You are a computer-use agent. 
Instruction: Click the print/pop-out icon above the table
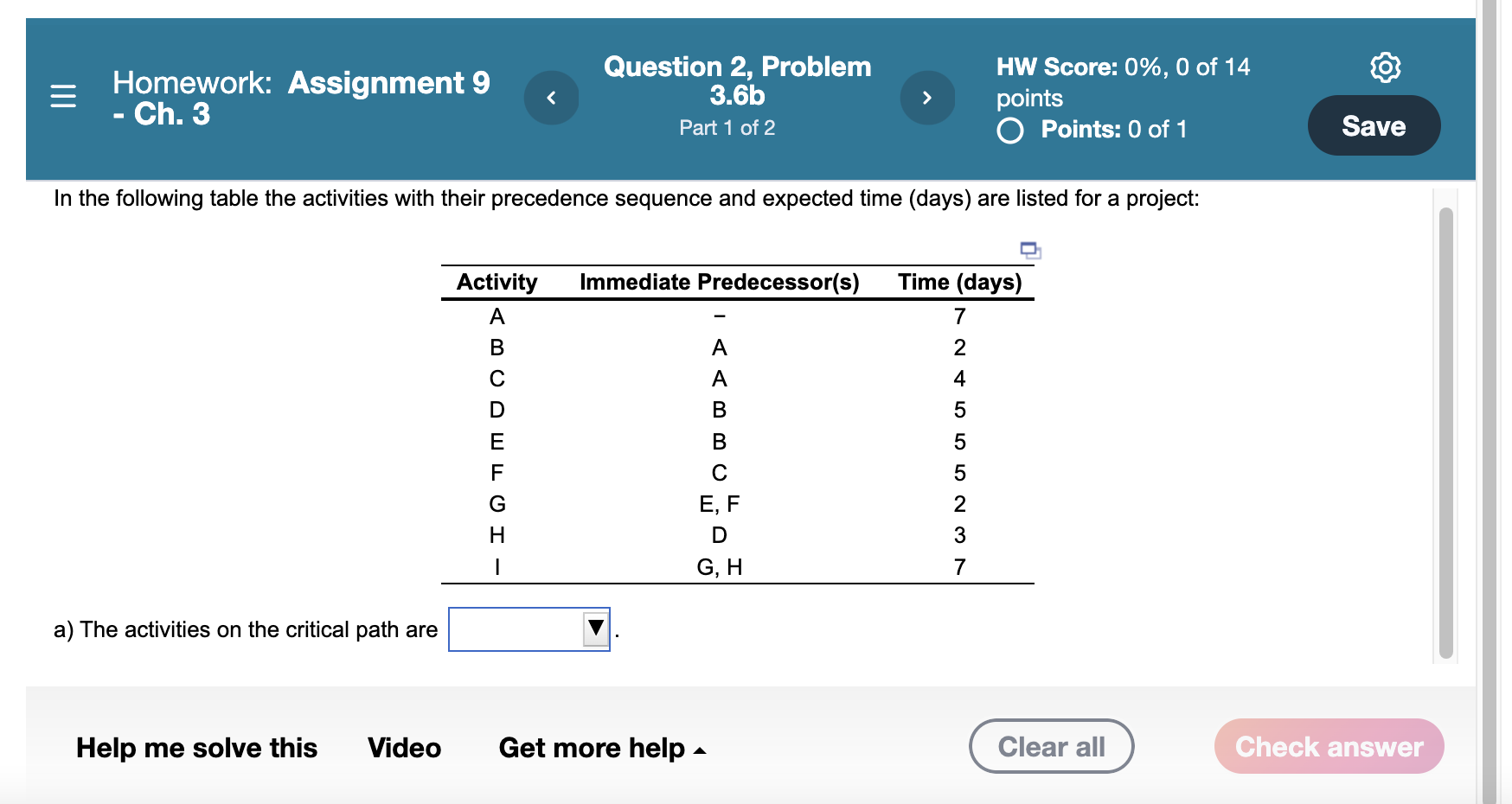[x=1031, y=252]
